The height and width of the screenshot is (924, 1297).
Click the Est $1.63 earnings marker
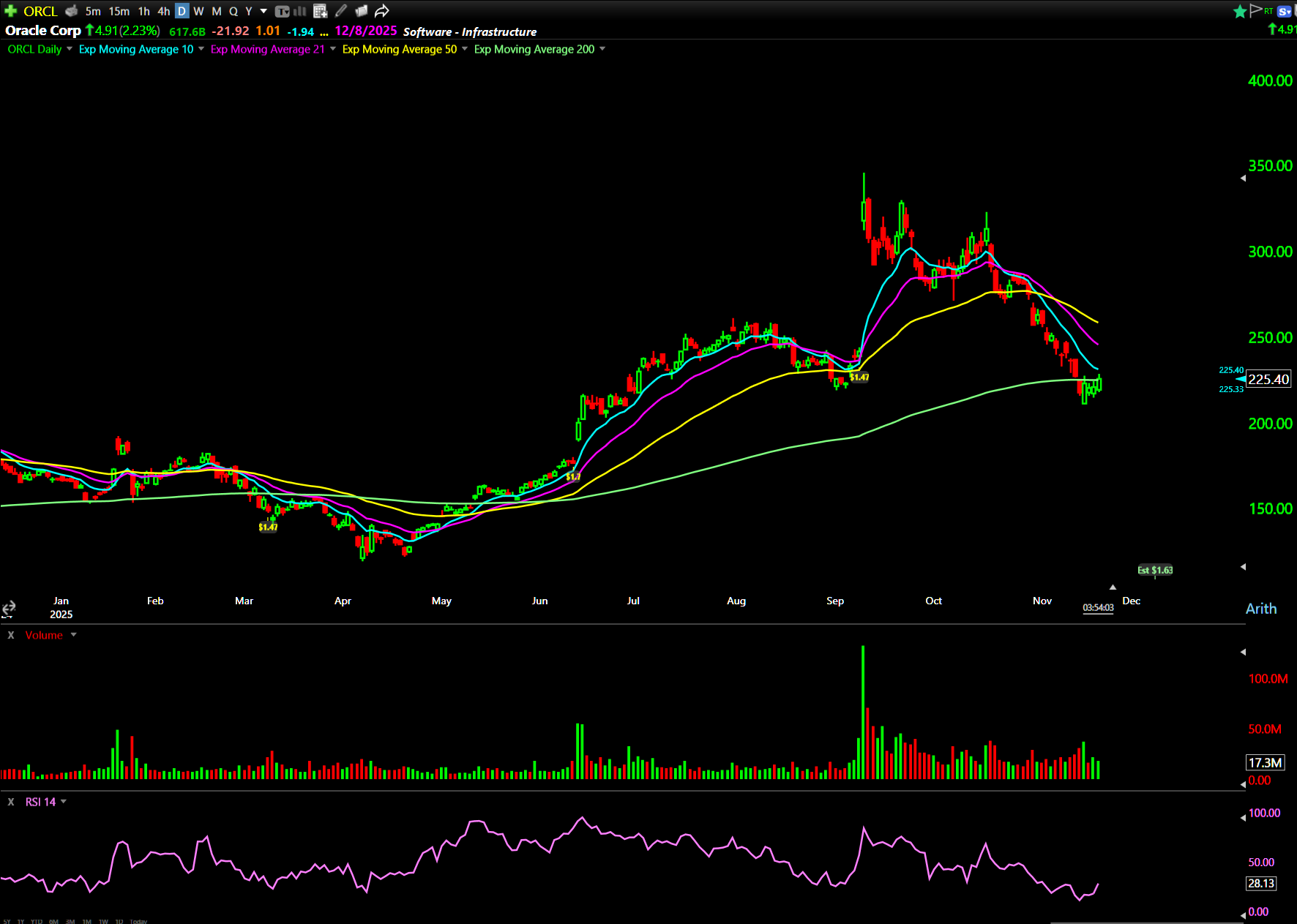tap(1155, 570)
